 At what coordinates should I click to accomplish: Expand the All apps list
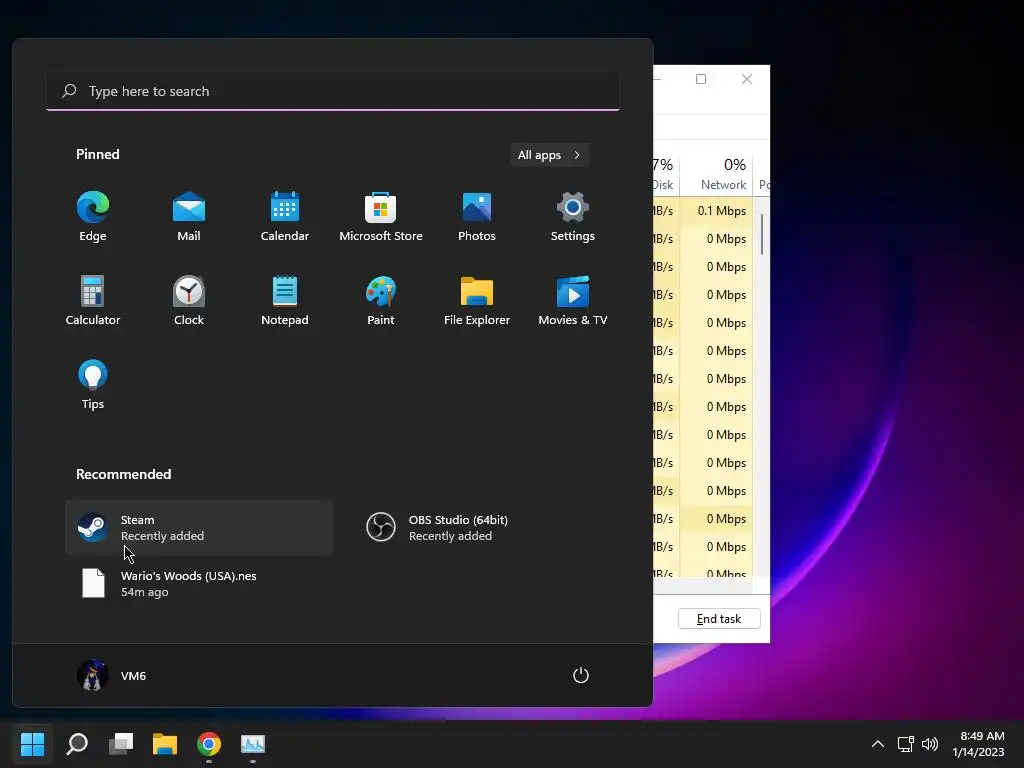(x=549, y=155)
